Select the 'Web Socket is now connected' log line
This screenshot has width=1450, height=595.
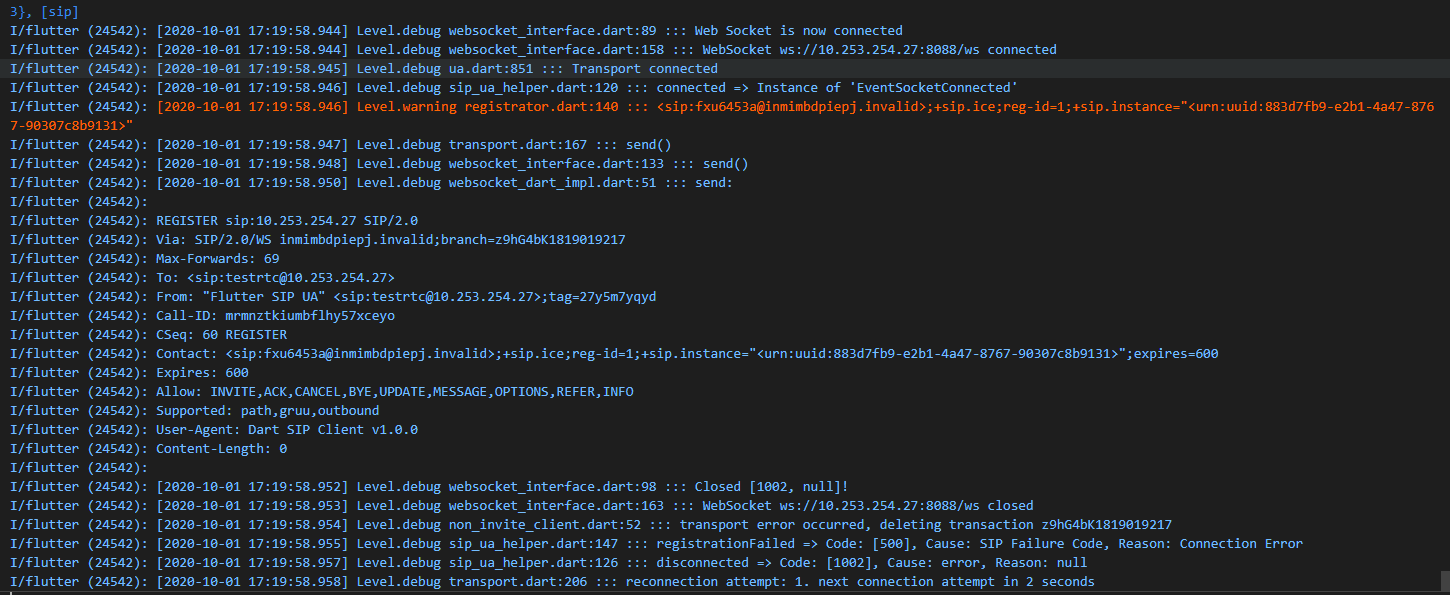pos(456,30)
